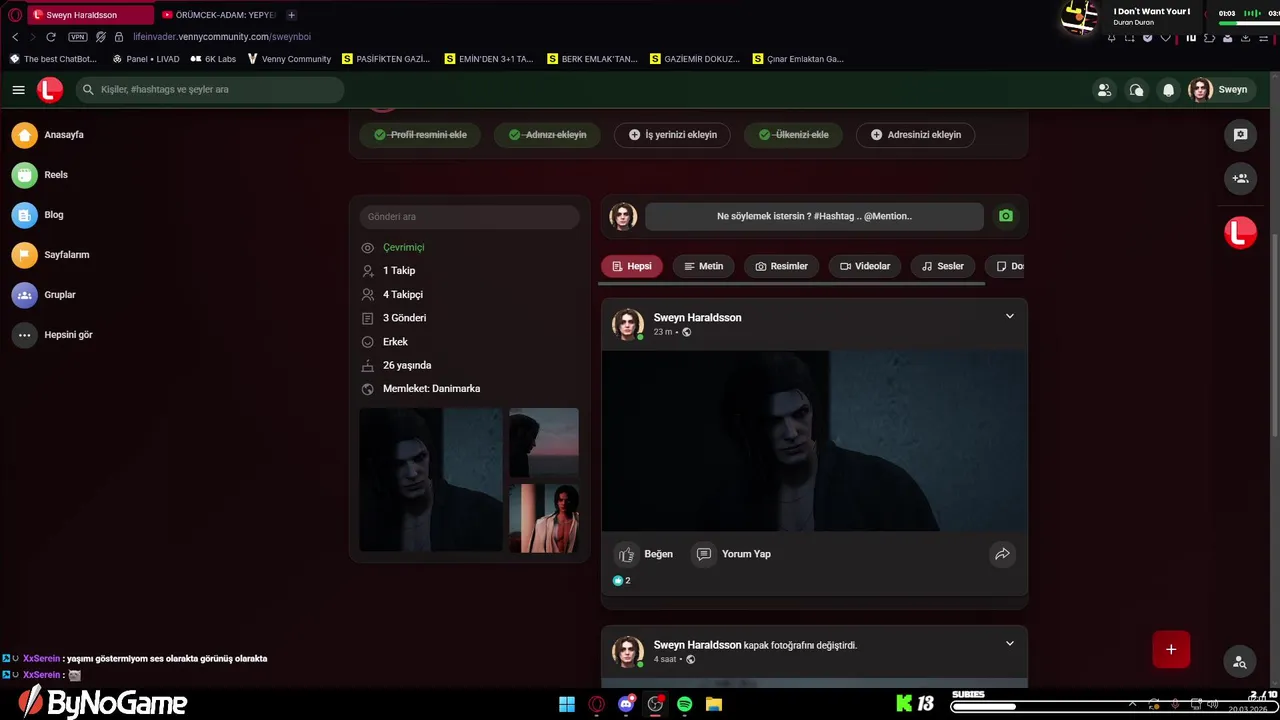Open the Panel • LIVAD bookmark
Viewport: 1280px width, 720px height.
[146, 59]
